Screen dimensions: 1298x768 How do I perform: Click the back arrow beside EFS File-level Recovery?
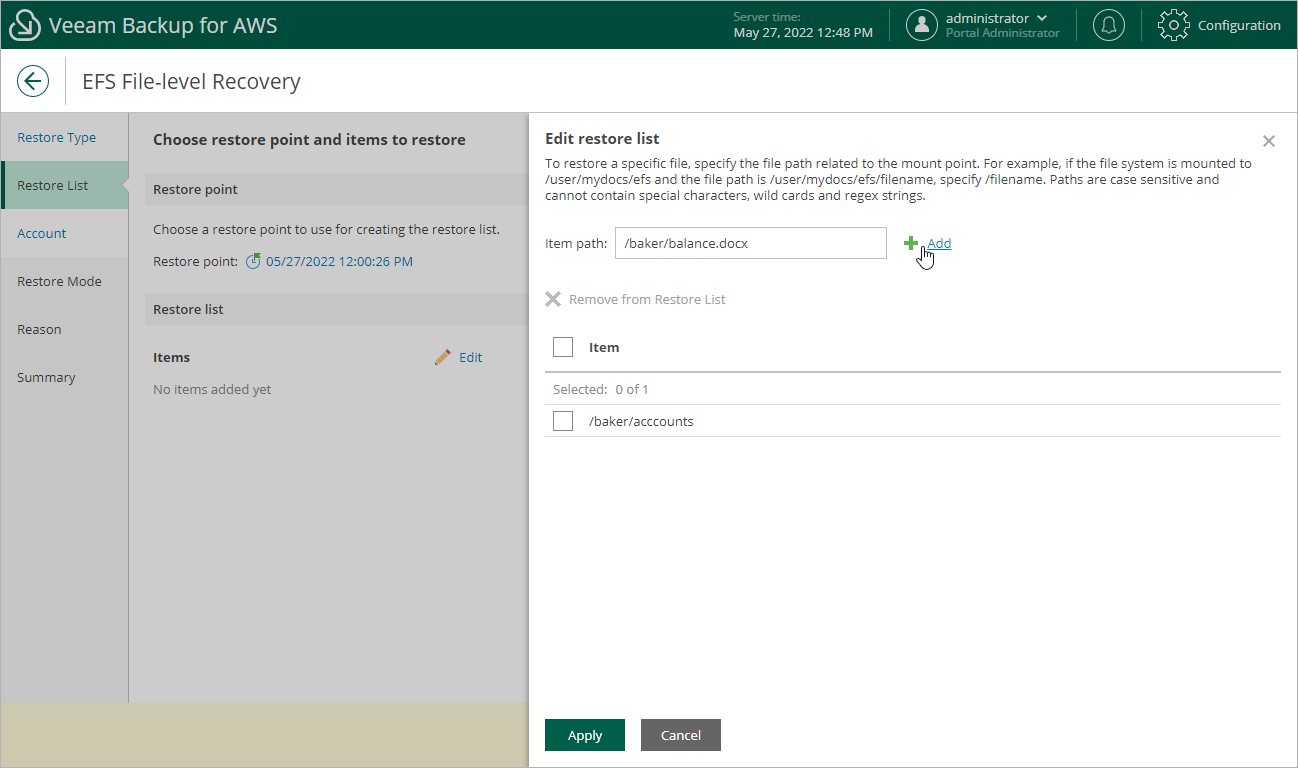[x=33, y=81]
